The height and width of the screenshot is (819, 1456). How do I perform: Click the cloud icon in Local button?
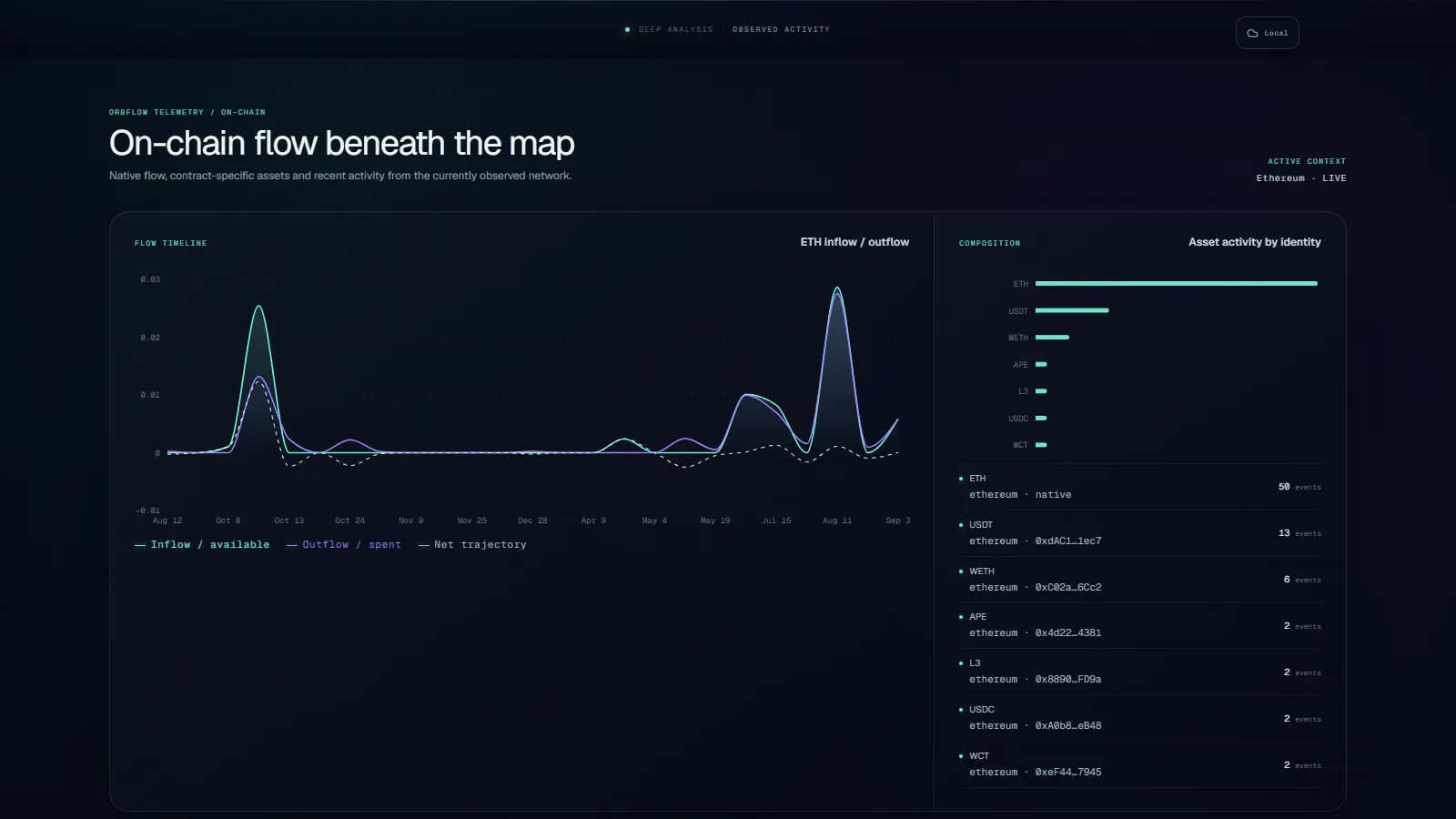tap(1252, 33)
